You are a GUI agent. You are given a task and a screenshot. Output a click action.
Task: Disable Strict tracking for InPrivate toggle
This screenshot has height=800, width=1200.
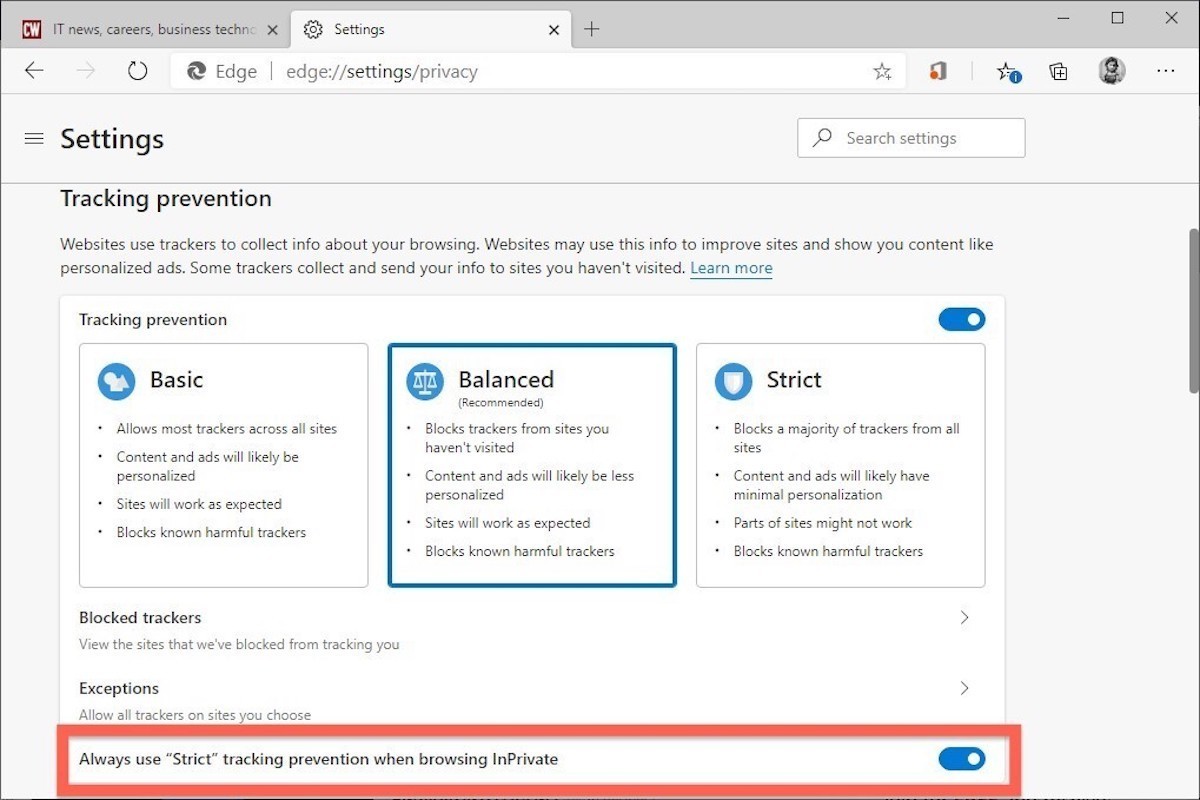coord(962,759)
